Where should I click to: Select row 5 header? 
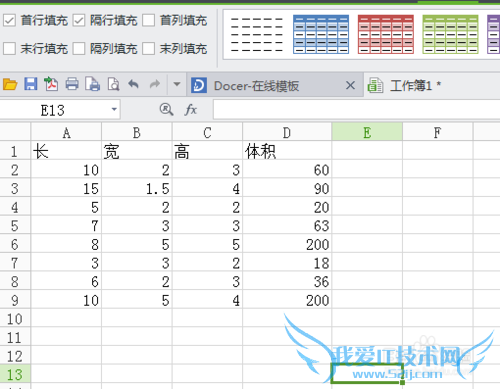point(15,225)
